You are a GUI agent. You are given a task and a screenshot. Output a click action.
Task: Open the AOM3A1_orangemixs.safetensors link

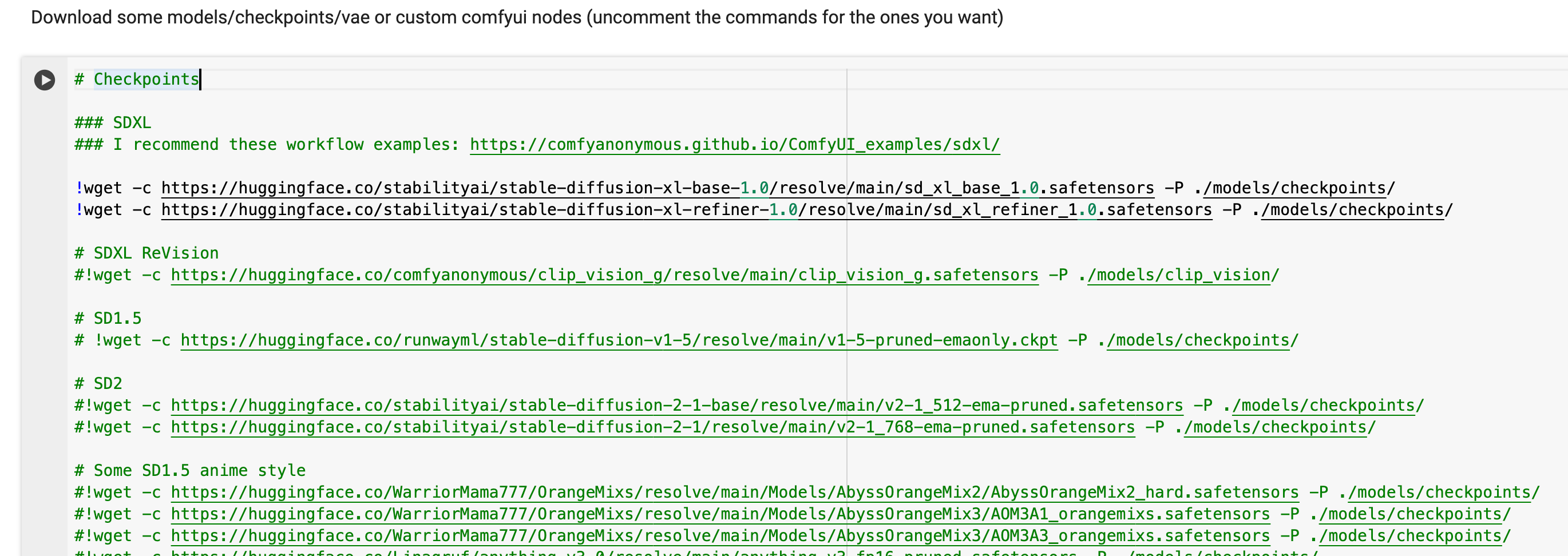[721, 514]
